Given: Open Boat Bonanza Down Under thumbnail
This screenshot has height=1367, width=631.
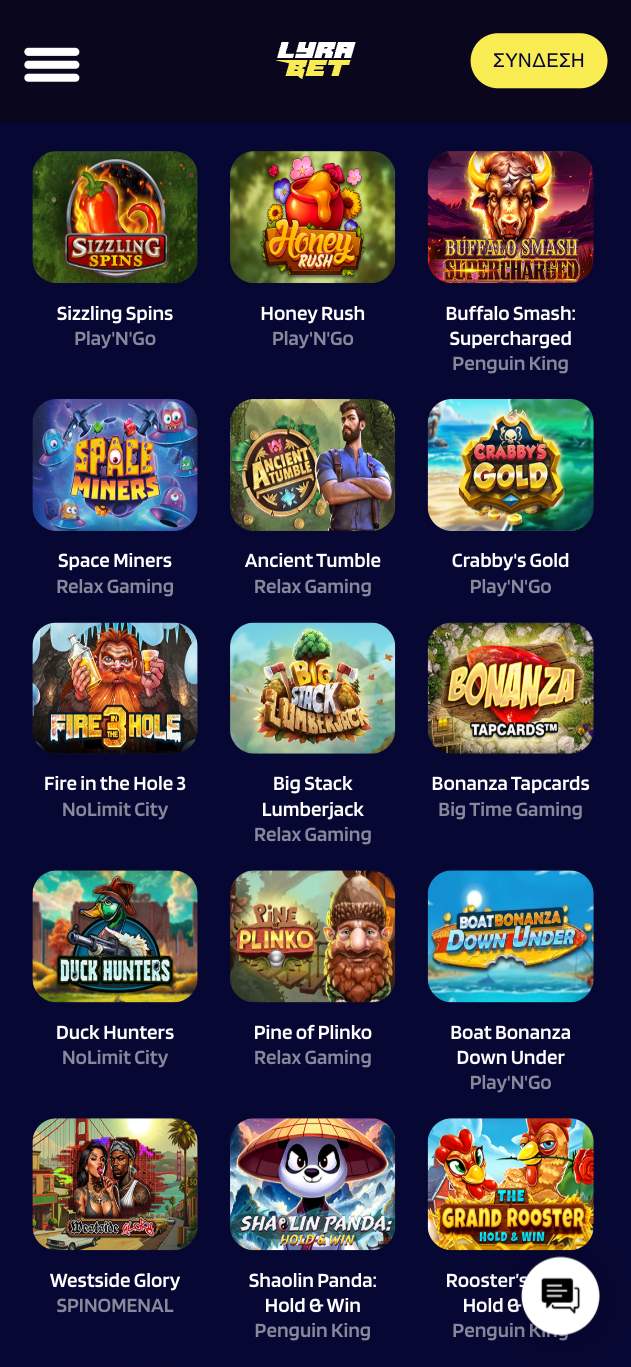Looking at the screenshot, I should (511, 936).
